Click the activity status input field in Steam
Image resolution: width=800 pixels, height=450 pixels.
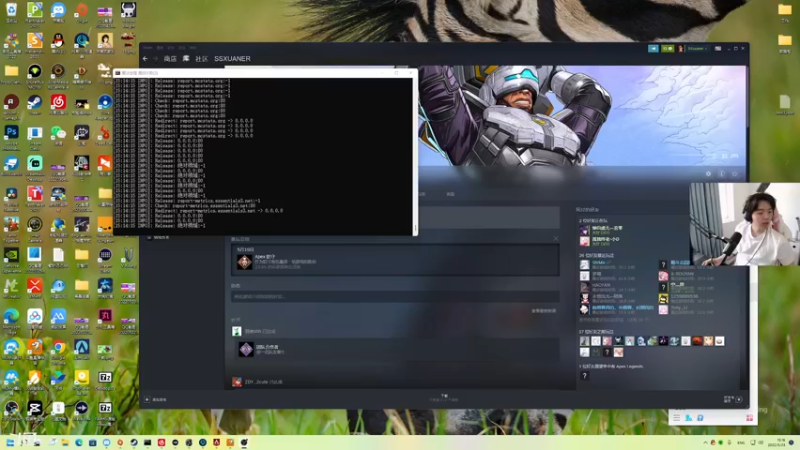tap(395, 296)
